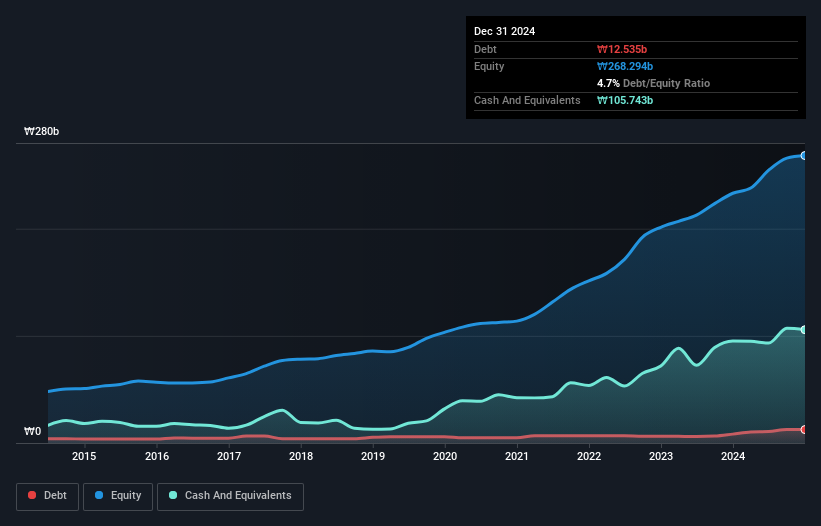
Task: Click the ₩268.294b equity value in tooltip
Action: 625,66
